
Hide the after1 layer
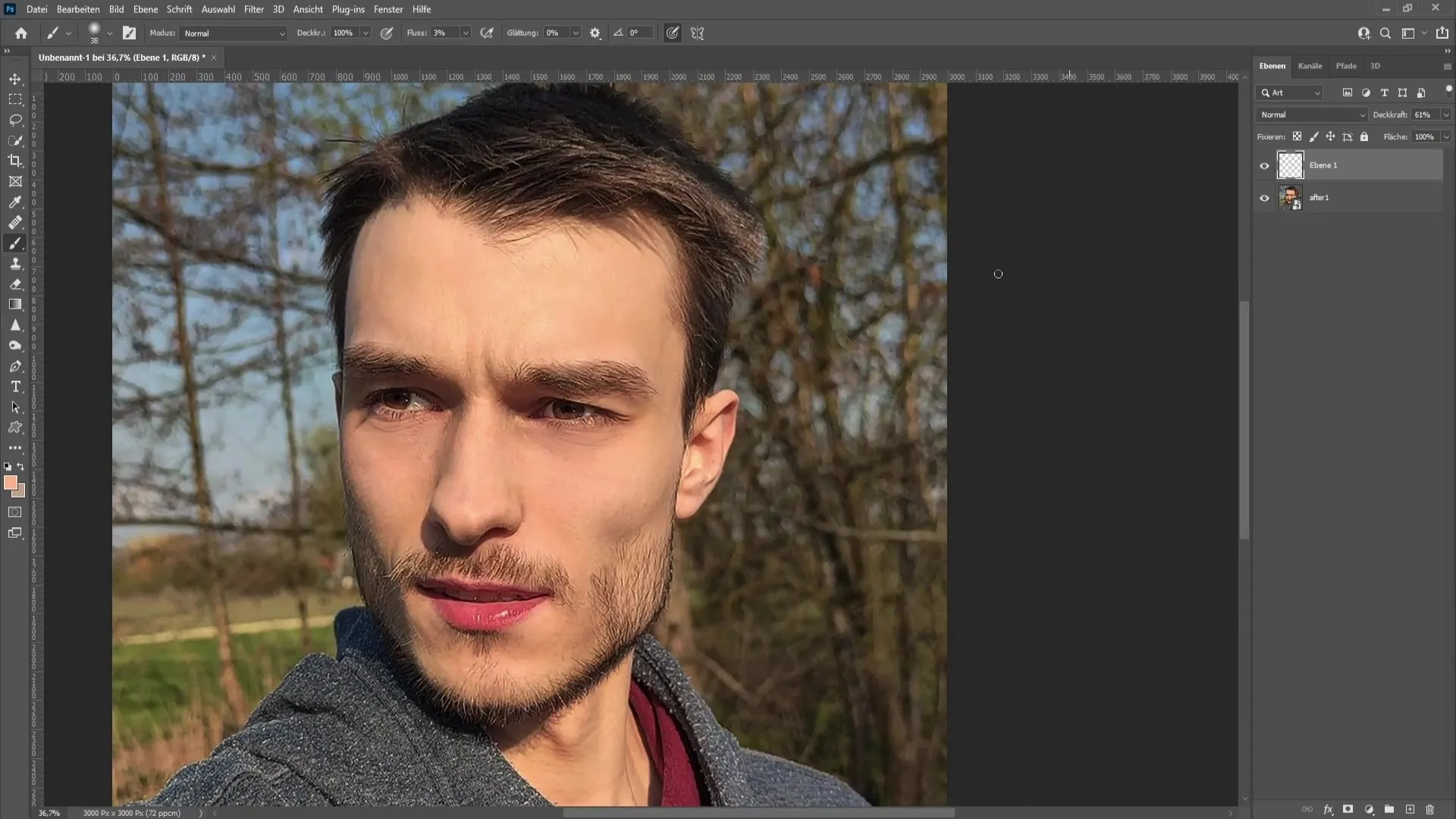tap(1264, 198)
